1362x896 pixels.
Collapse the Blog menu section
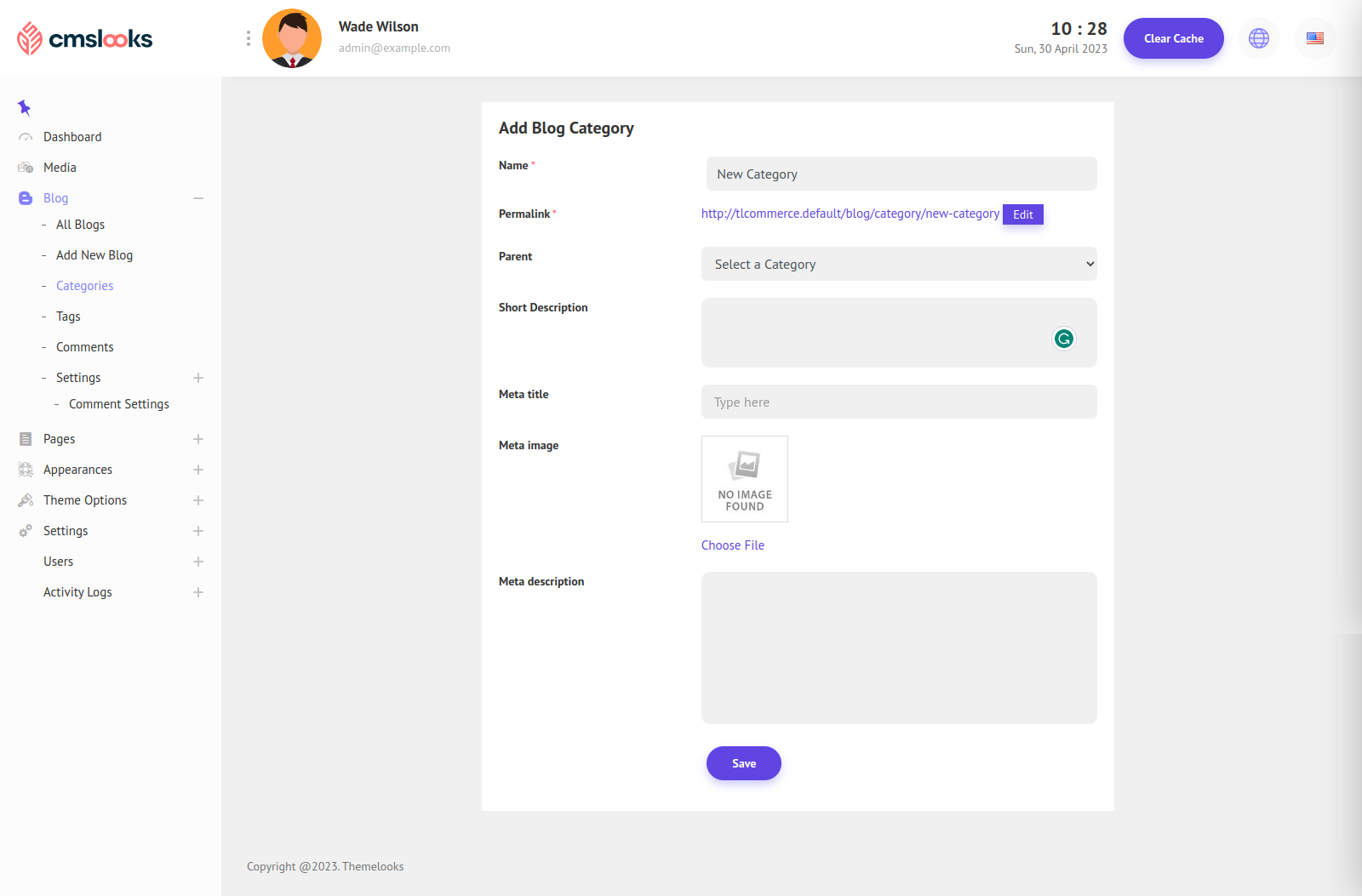198,198
